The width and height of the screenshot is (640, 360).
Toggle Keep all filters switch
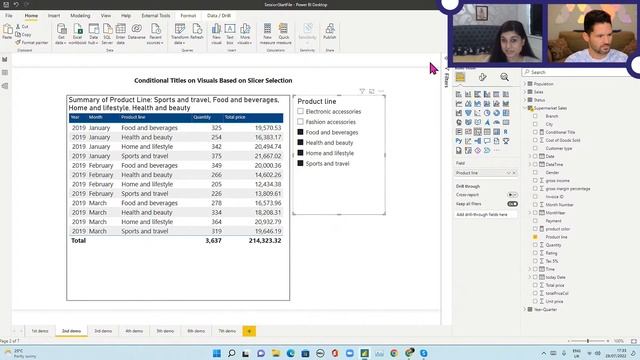coord(512,204)
